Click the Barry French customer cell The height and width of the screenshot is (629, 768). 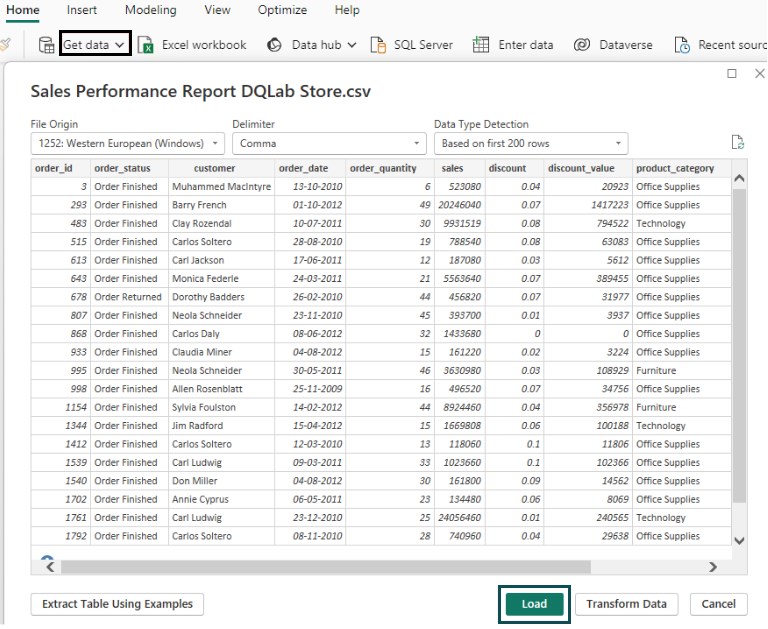coord(221,205)
